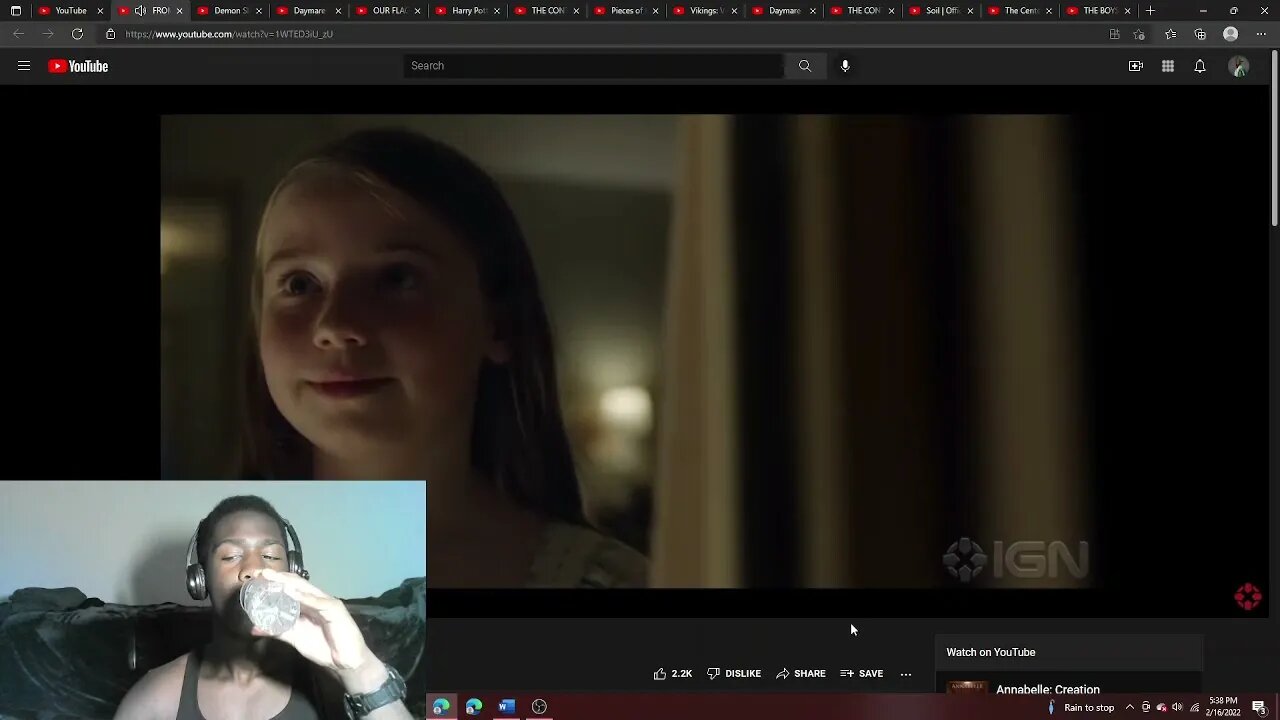
Task: Open the notifications bell
Action: pyautogui.click(x=1200, y=66)
